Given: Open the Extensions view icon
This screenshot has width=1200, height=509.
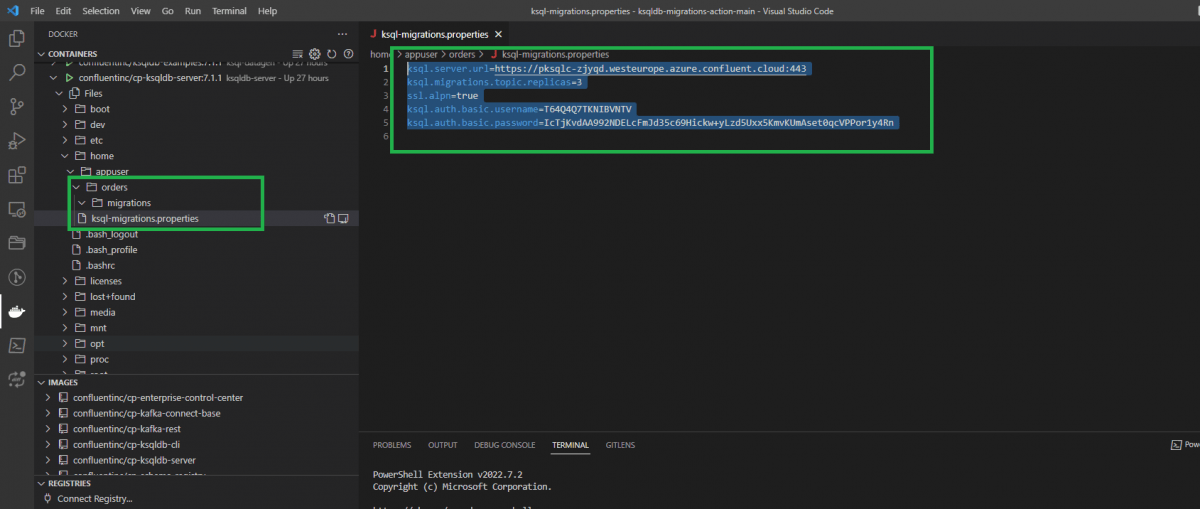Looking at the screenshot, I should [x=17, y=176].
